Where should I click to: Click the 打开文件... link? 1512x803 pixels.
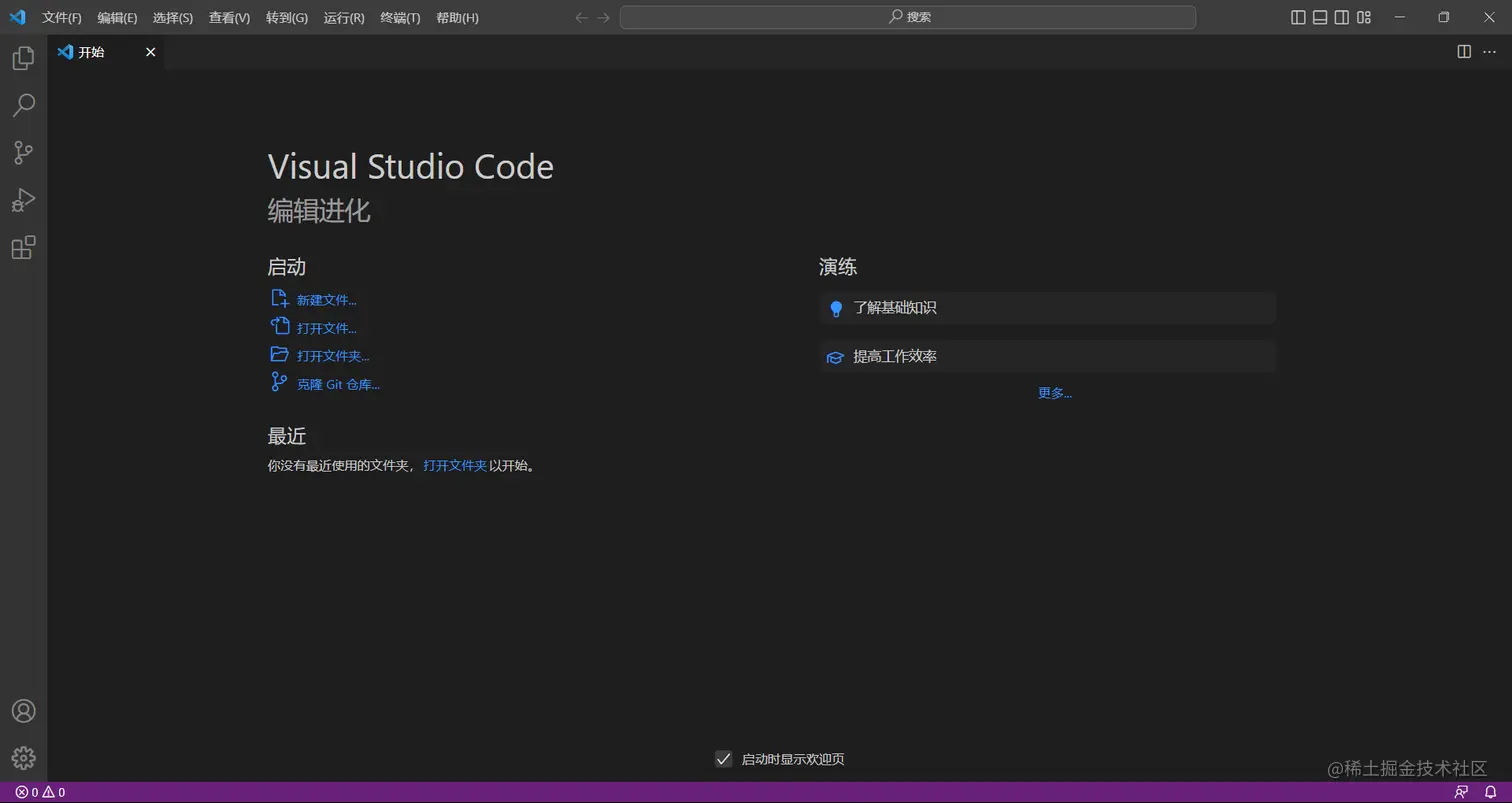click(x=327, y=328)
